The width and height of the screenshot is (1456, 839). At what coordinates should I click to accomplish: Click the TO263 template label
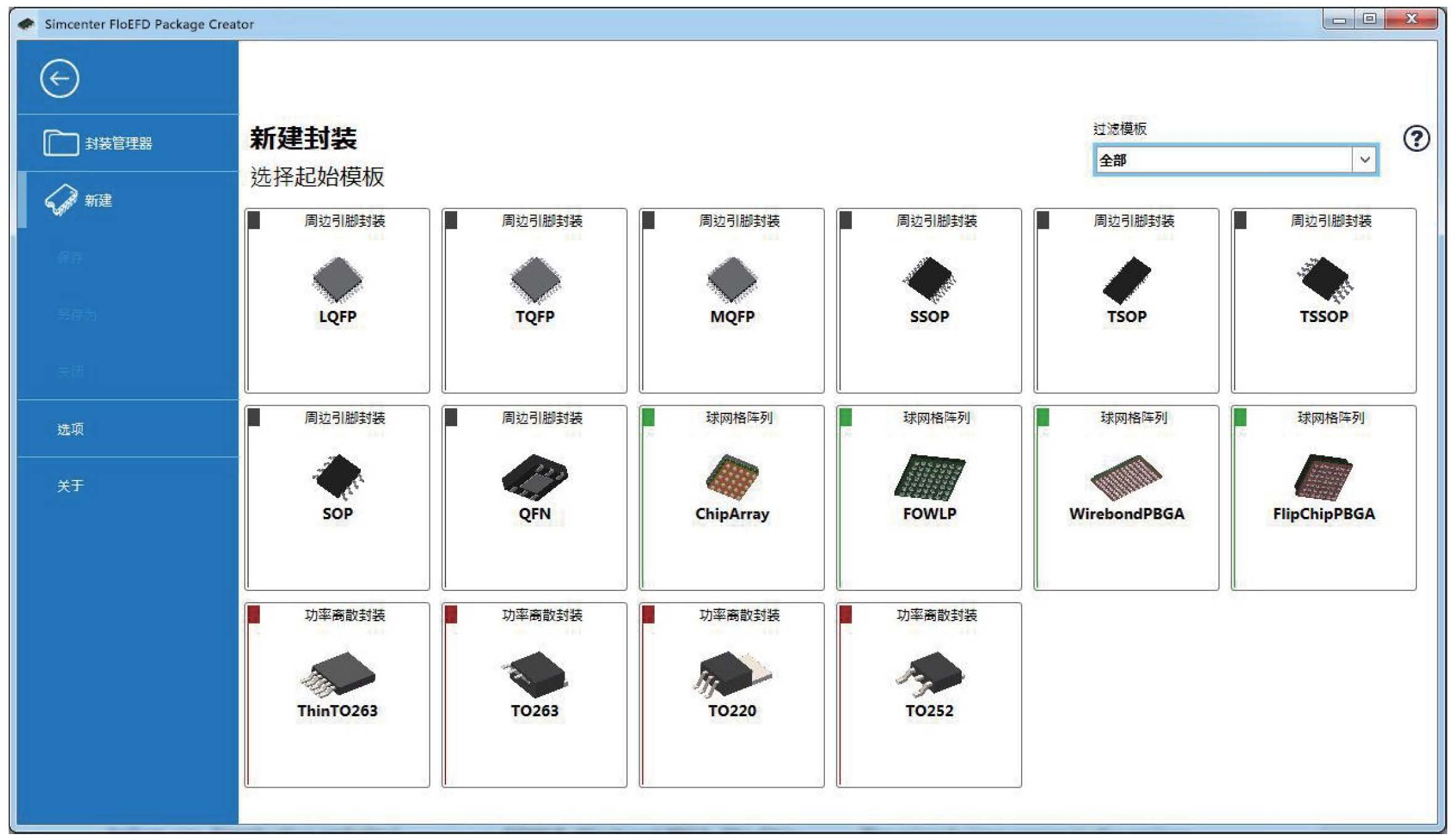point(535,711)
